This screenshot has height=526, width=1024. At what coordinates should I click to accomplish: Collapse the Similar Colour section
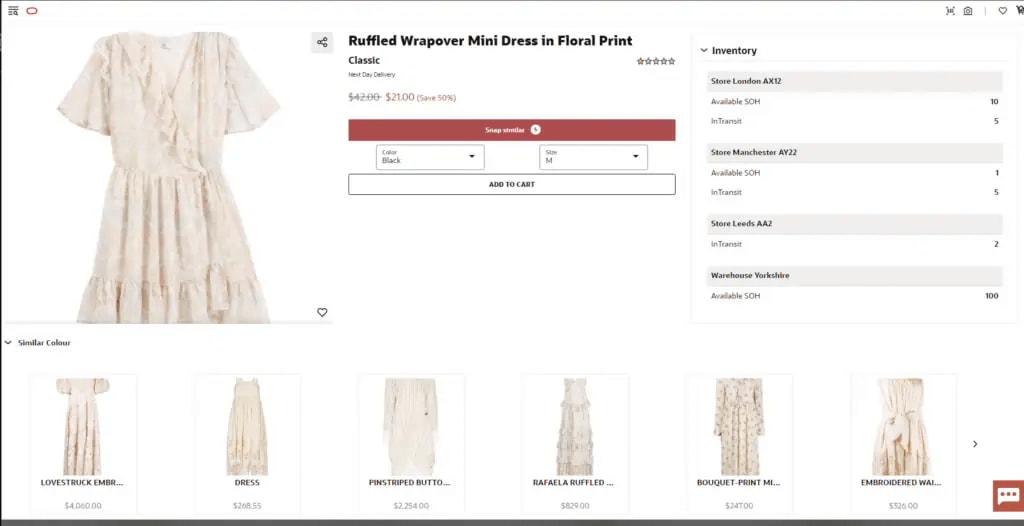tap(9, 343)
